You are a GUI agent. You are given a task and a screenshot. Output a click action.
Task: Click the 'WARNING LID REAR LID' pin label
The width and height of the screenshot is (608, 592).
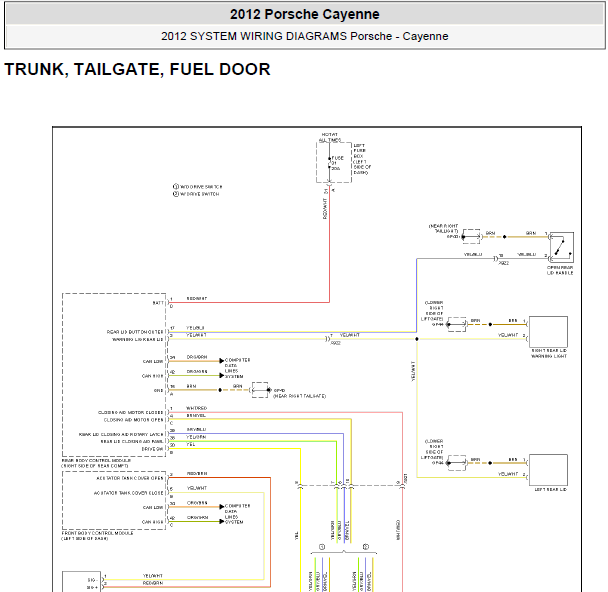click(138, 339)
